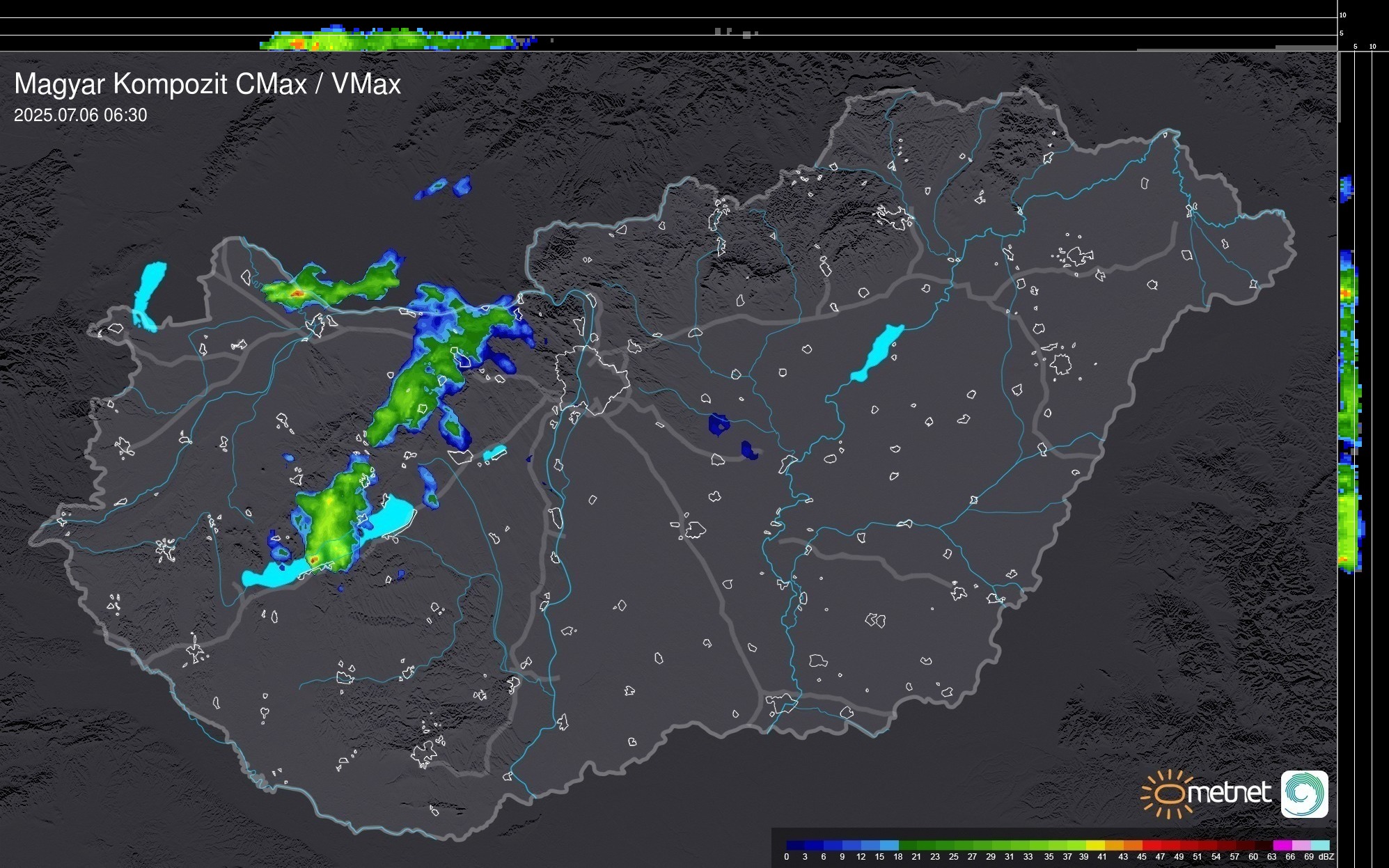Click the small cyan Lake Velence shape
The width and height of the screenshot is (1389, 868).
tap(494, 453)
